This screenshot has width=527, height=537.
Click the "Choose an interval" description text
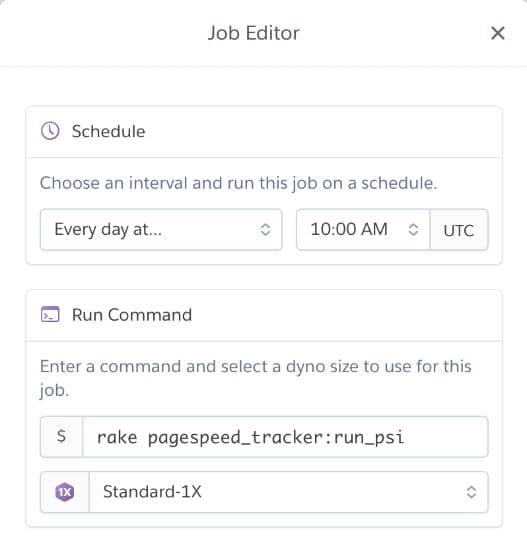[238, 183]
